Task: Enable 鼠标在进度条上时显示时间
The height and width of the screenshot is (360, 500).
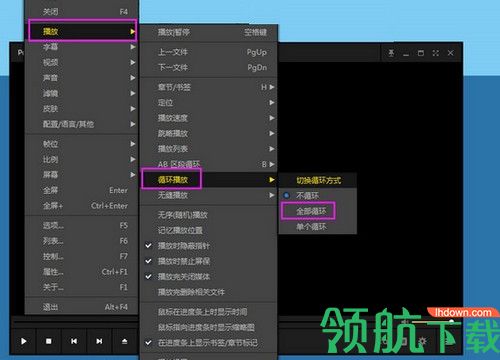Action: click(x=209, y=312)
